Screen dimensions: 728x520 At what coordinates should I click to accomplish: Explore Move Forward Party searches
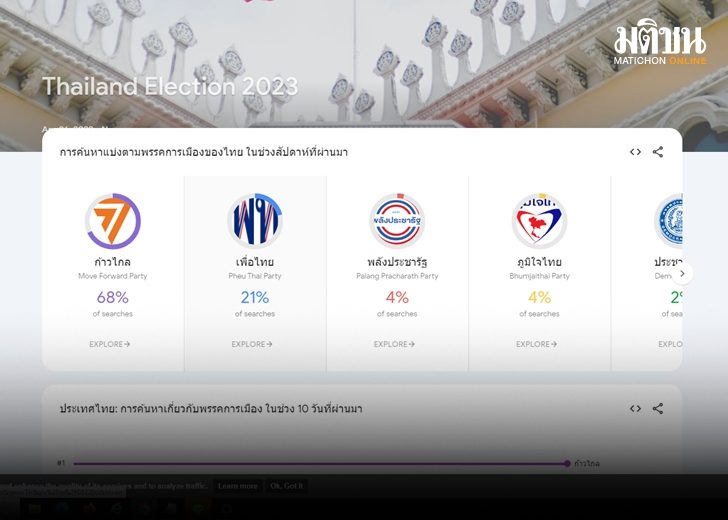click(110, 344)
